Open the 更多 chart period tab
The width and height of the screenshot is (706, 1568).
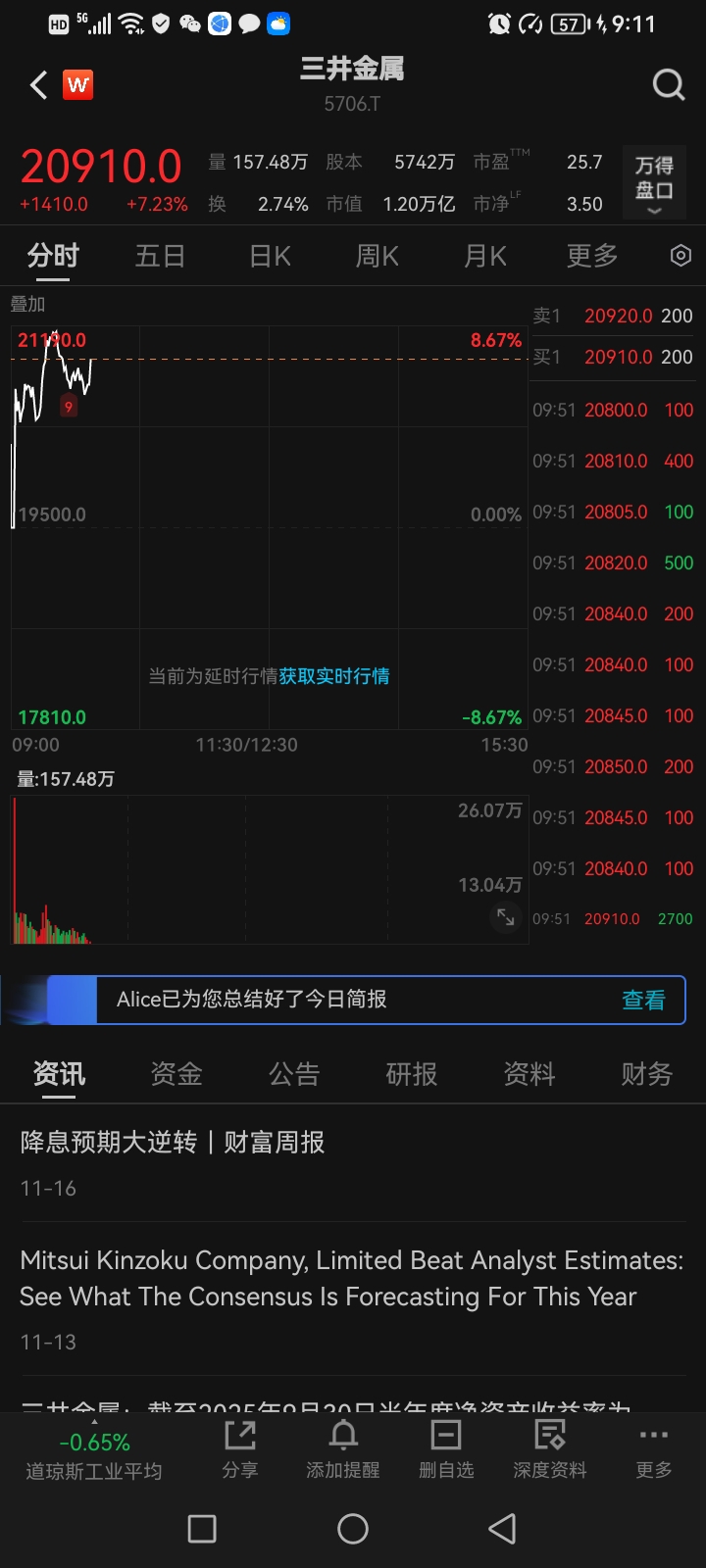point(592,257)
